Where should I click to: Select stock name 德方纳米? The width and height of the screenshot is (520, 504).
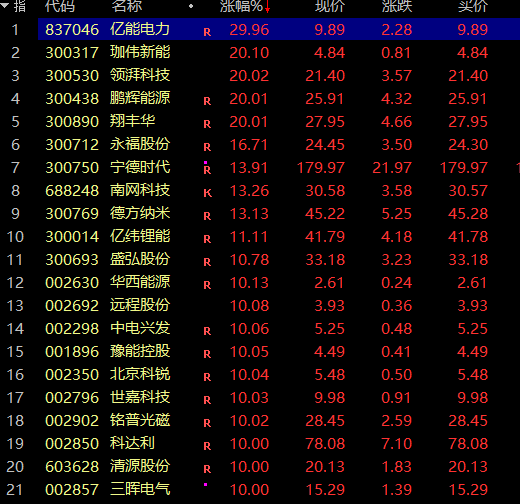140,213
